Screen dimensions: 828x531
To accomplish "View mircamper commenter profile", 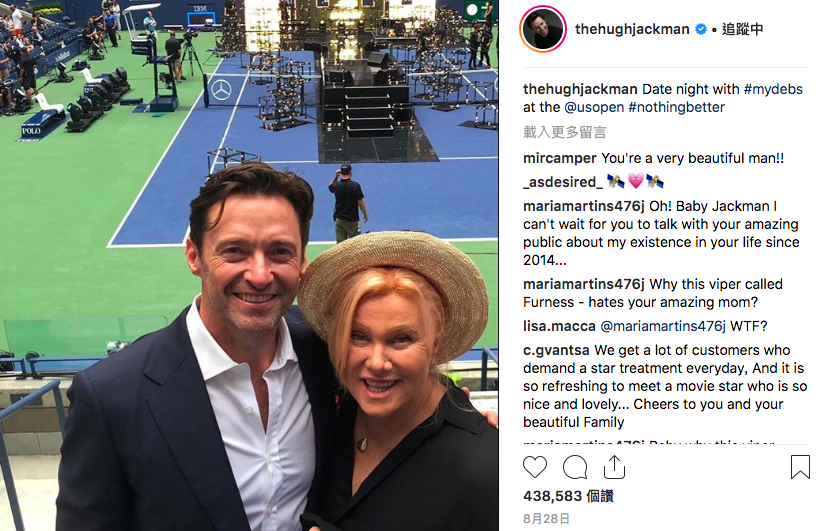I will click(x=560, y=158).
